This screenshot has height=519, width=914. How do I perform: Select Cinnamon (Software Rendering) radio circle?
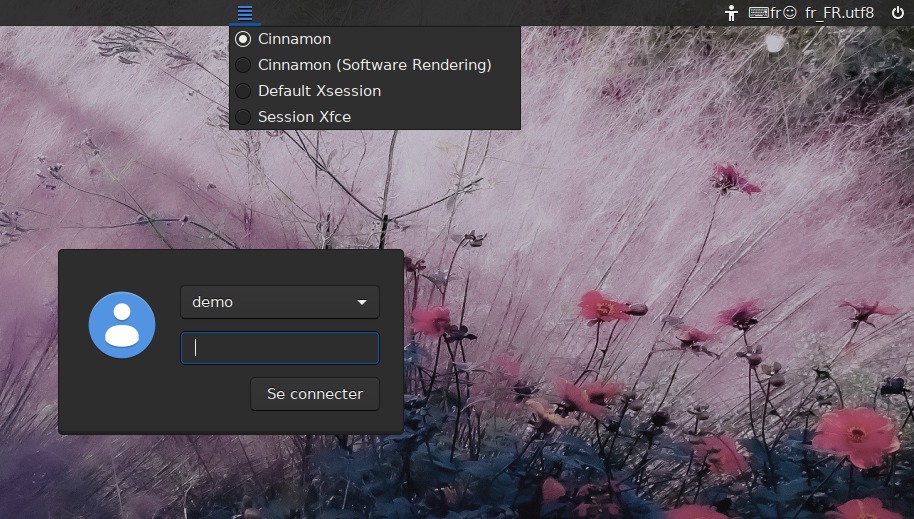(x=242, y=65)
